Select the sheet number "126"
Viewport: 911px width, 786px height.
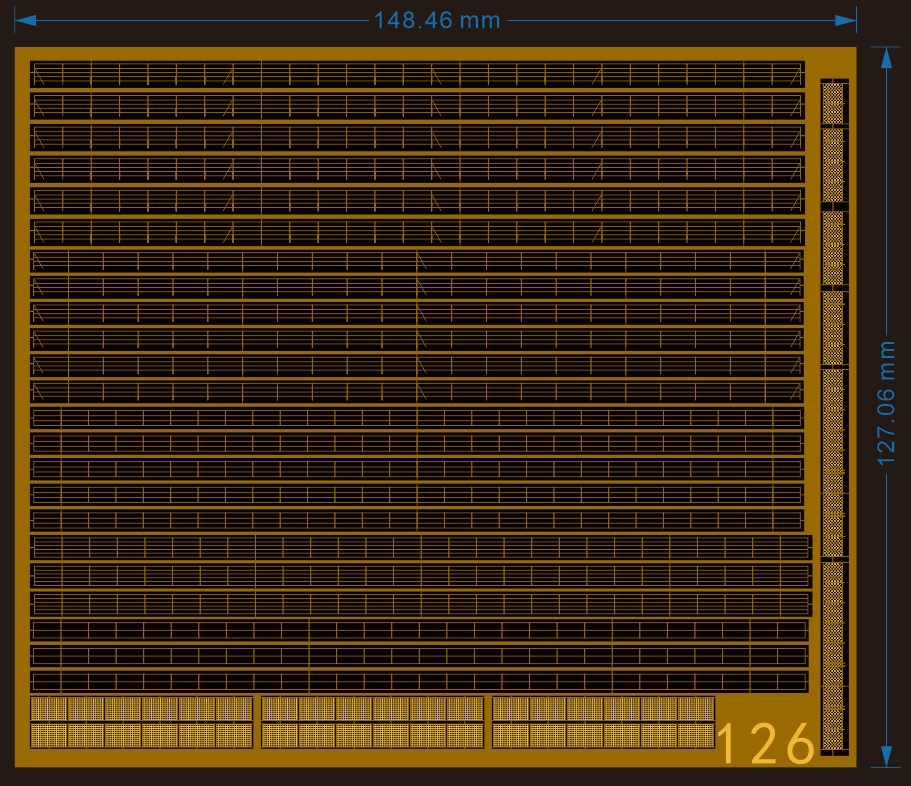(766, 743)
